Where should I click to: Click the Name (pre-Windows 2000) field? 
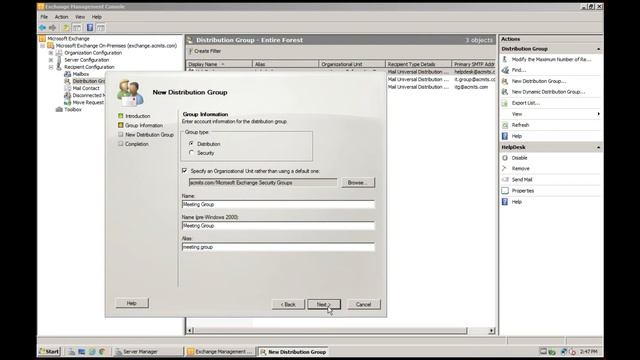click(278, 225)
